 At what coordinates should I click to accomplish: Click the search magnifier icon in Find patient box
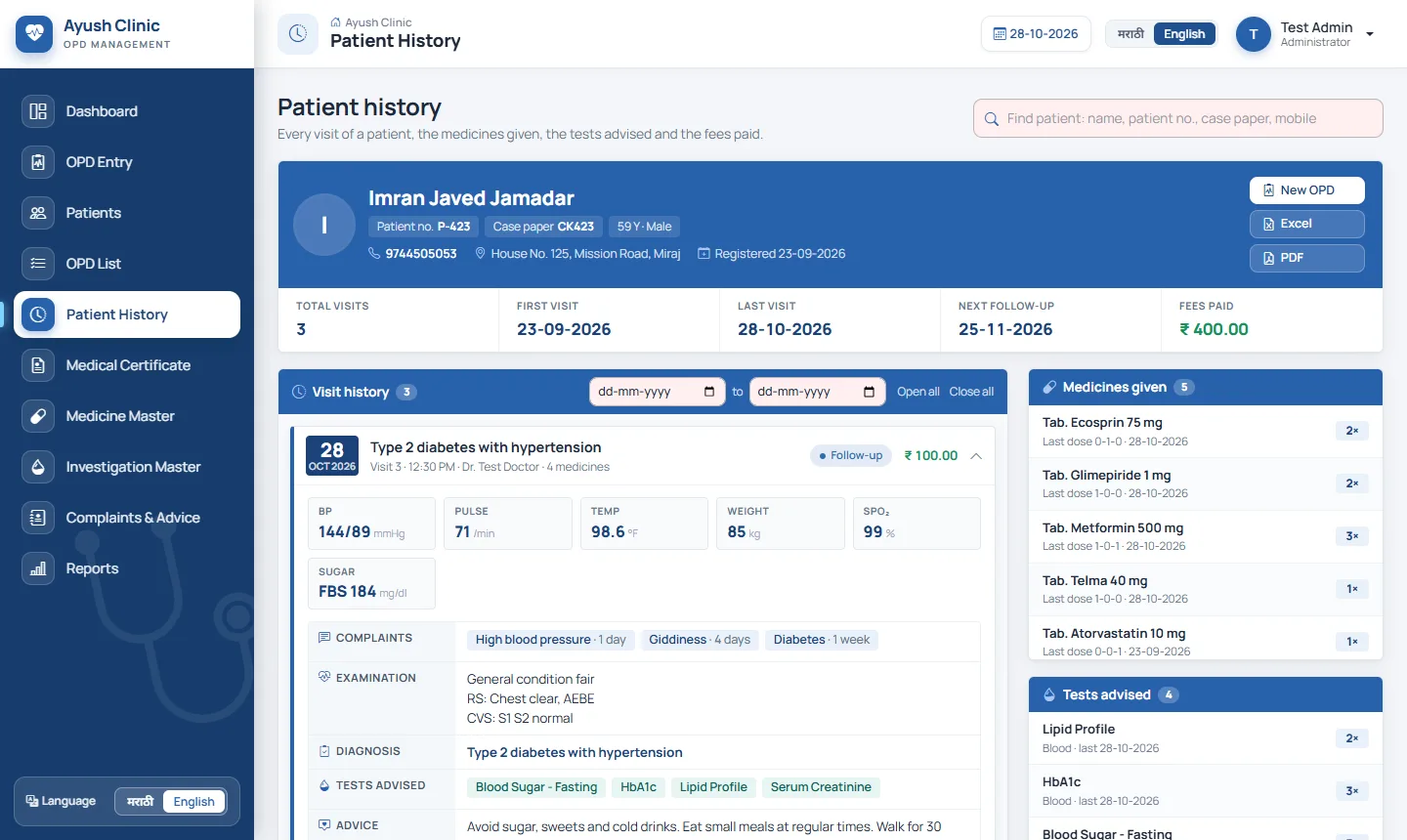point(991,119)
